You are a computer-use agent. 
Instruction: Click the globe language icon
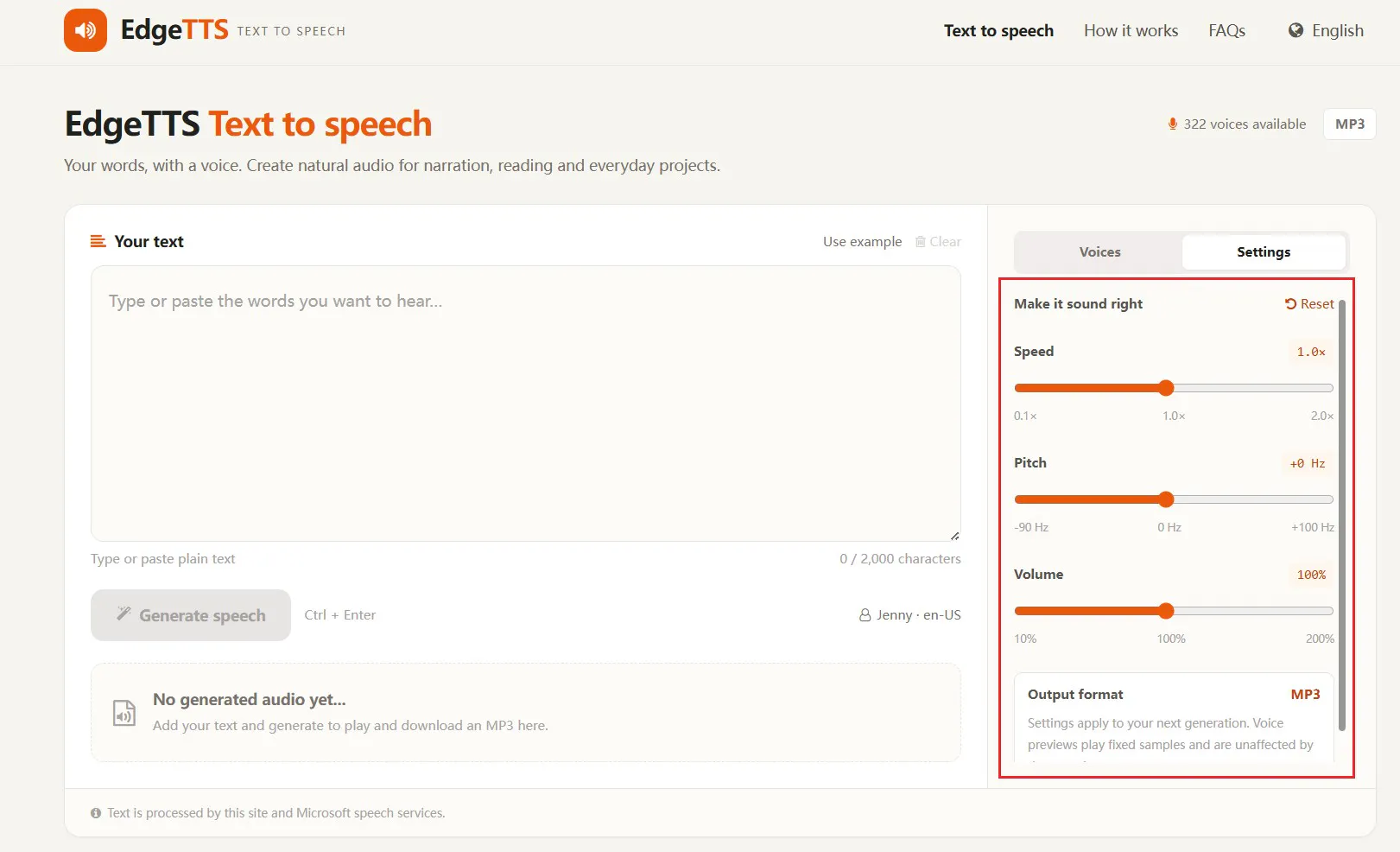click(x=1295, y=30)
